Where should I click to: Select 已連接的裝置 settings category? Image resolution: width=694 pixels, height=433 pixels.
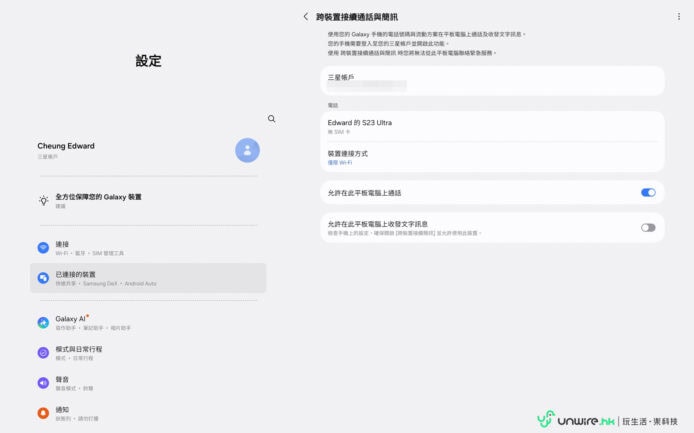click(x=148, y=278)
